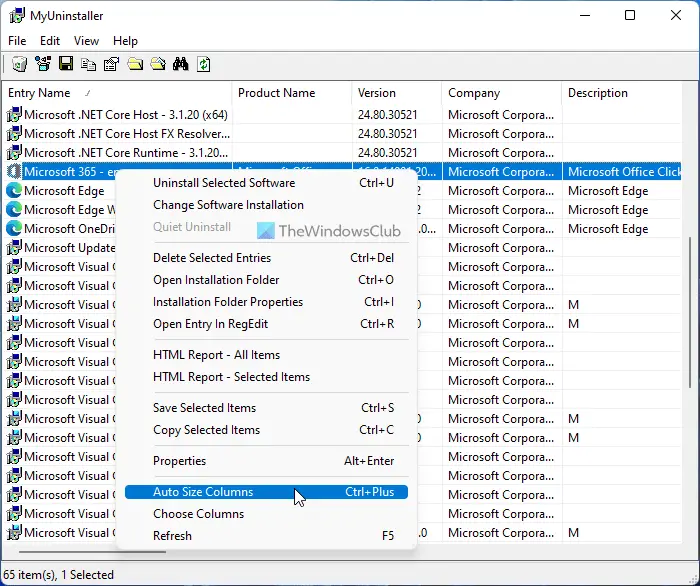Select the Microsoft Update entry name
The width and height of the screenshot is (700, 586).
pyautogui.click(x=70, y=247)
